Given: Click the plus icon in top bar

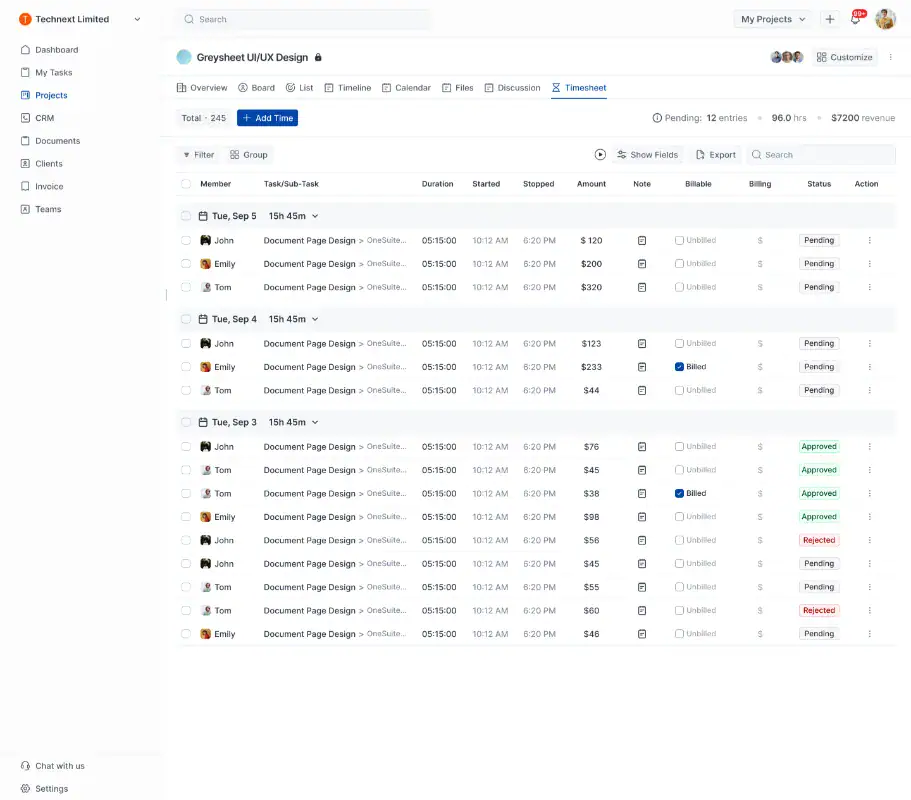Looking at the screenshot, I should (830, 19).
